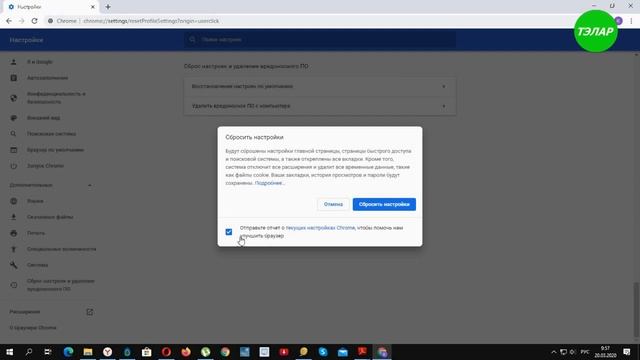640x360 pixels.
Task: Click the Поиск настроек search field
Action: [x=320, y=40]
